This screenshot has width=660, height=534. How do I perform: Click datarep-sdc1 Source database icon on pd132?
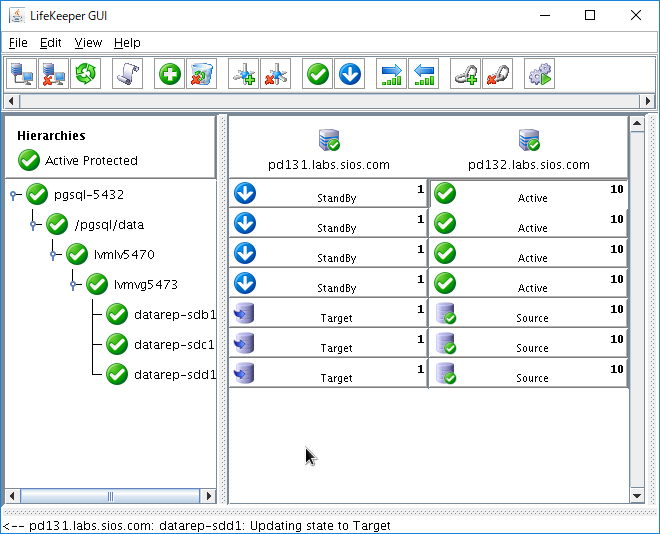[x=446, y=343]
